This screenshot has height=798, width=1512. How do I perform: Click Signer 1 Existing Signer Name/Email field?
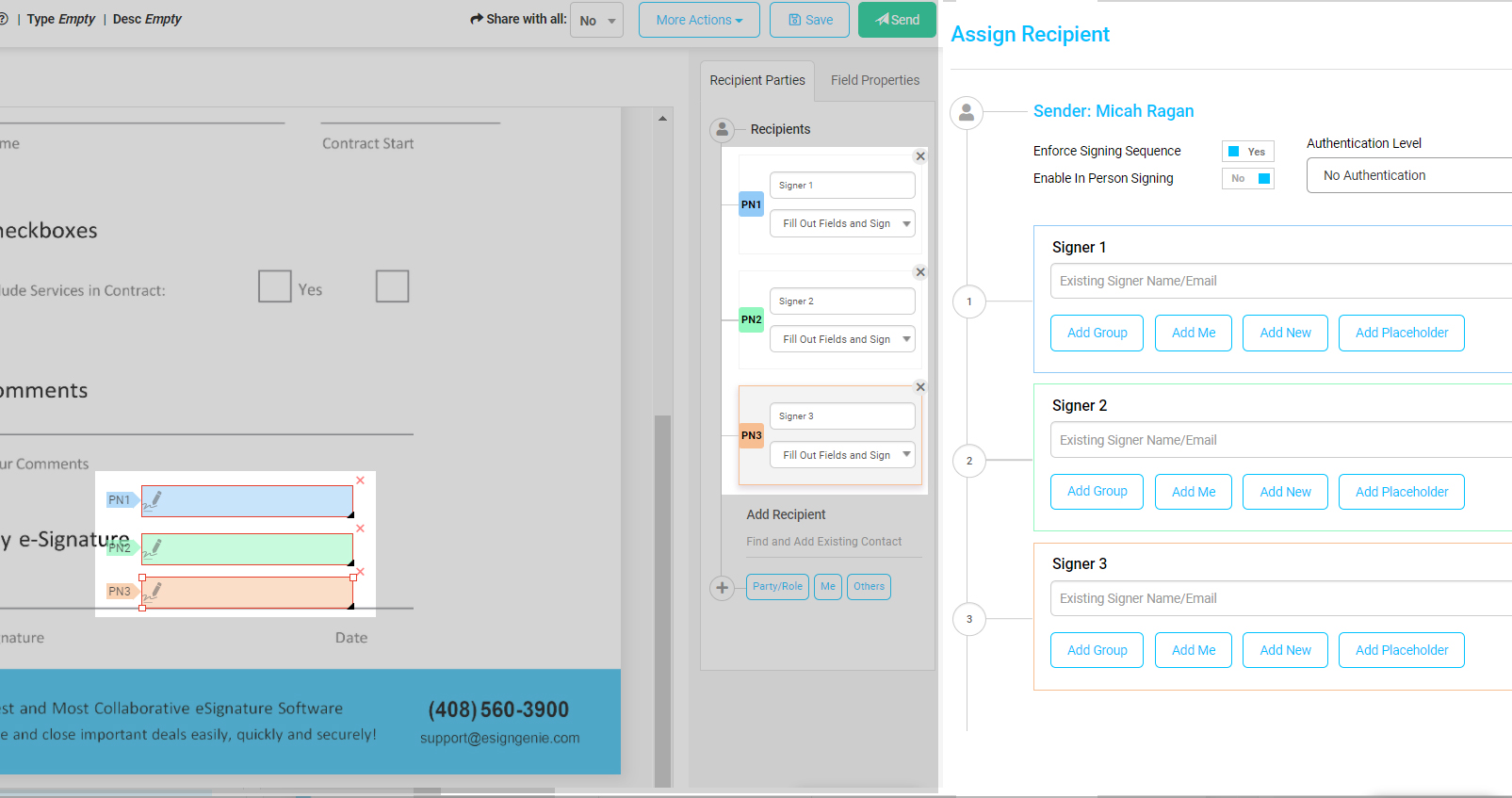click(1281, 281)
